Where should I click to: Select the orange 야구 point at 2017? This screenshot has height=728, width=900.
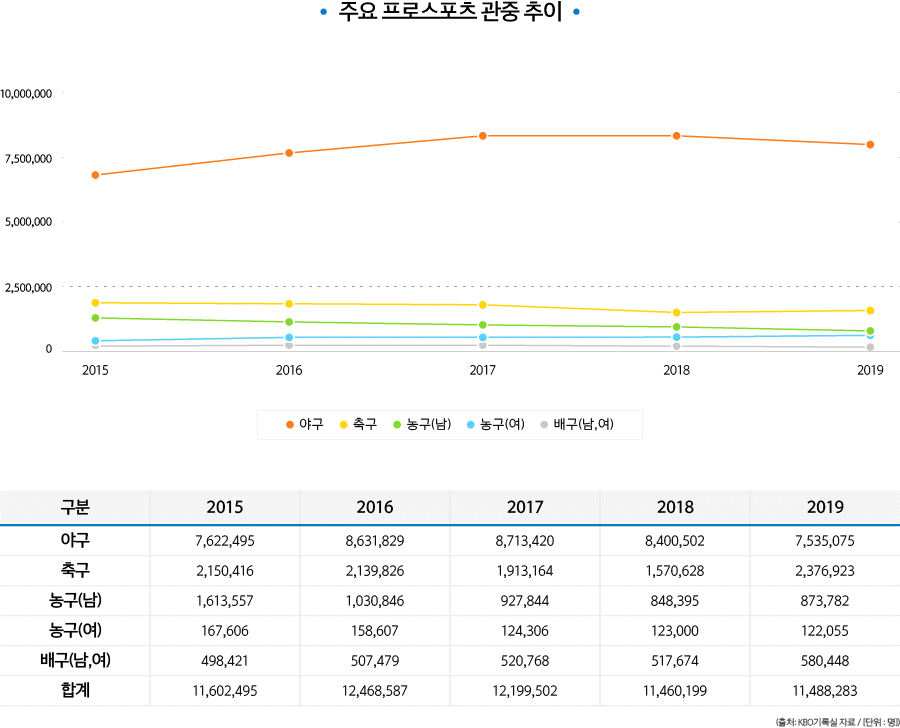(x=483, y=136)
